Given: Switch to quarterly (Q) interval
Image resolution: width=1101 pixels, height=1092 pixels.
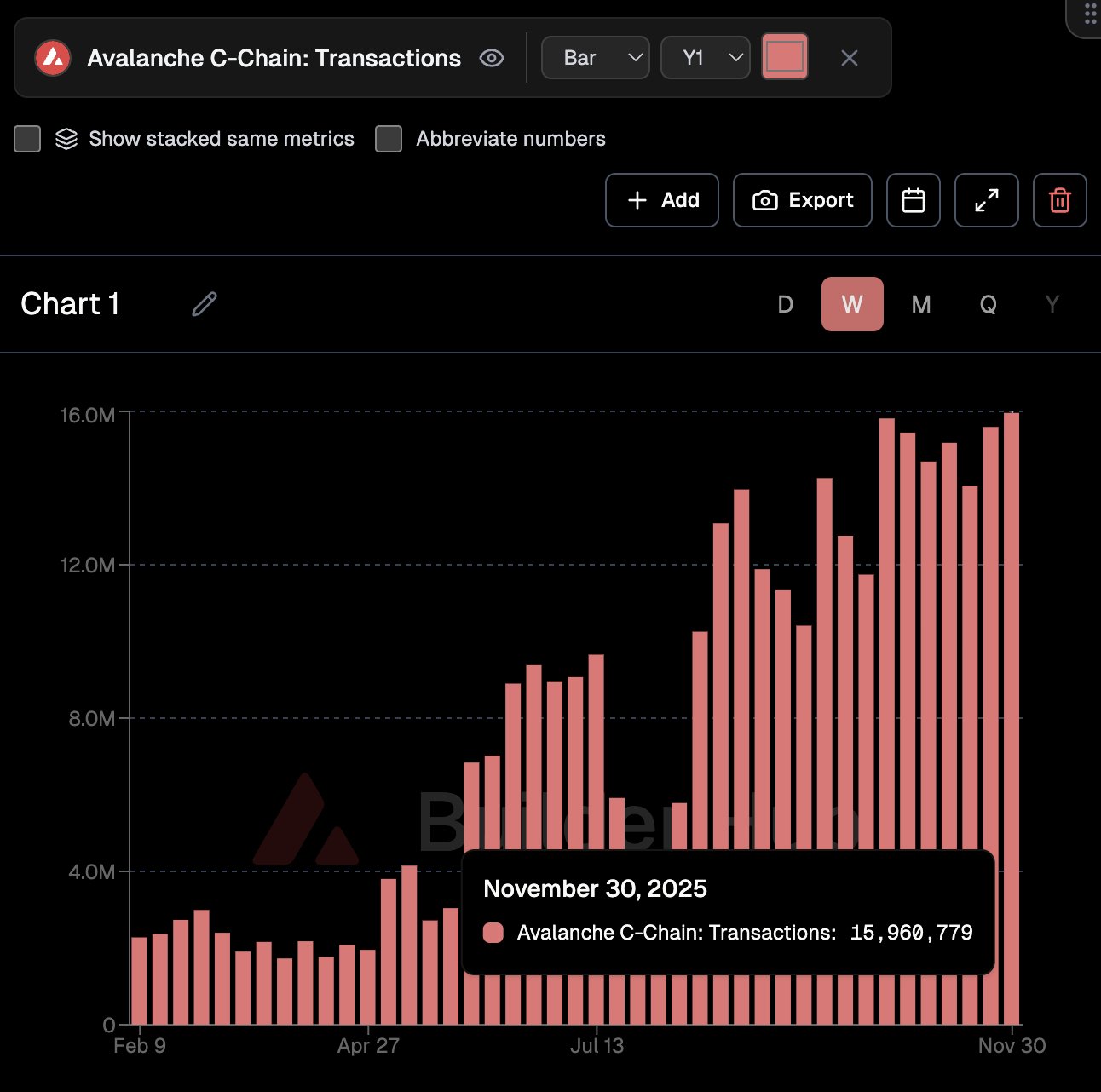Looking at the screenshot, I should [989, 304].
